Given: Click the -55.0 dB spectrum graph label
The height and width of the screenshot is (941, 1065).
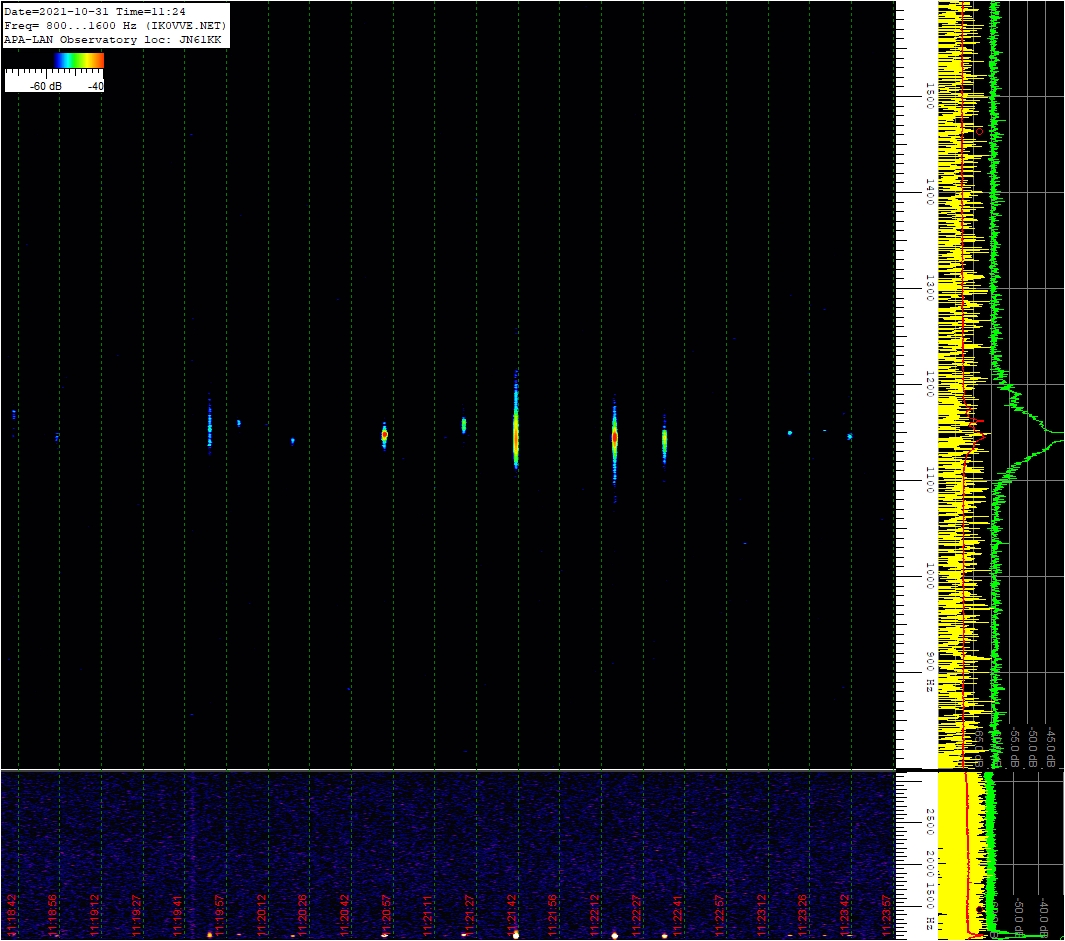Looking at the screenshot, I should 1014,747.
